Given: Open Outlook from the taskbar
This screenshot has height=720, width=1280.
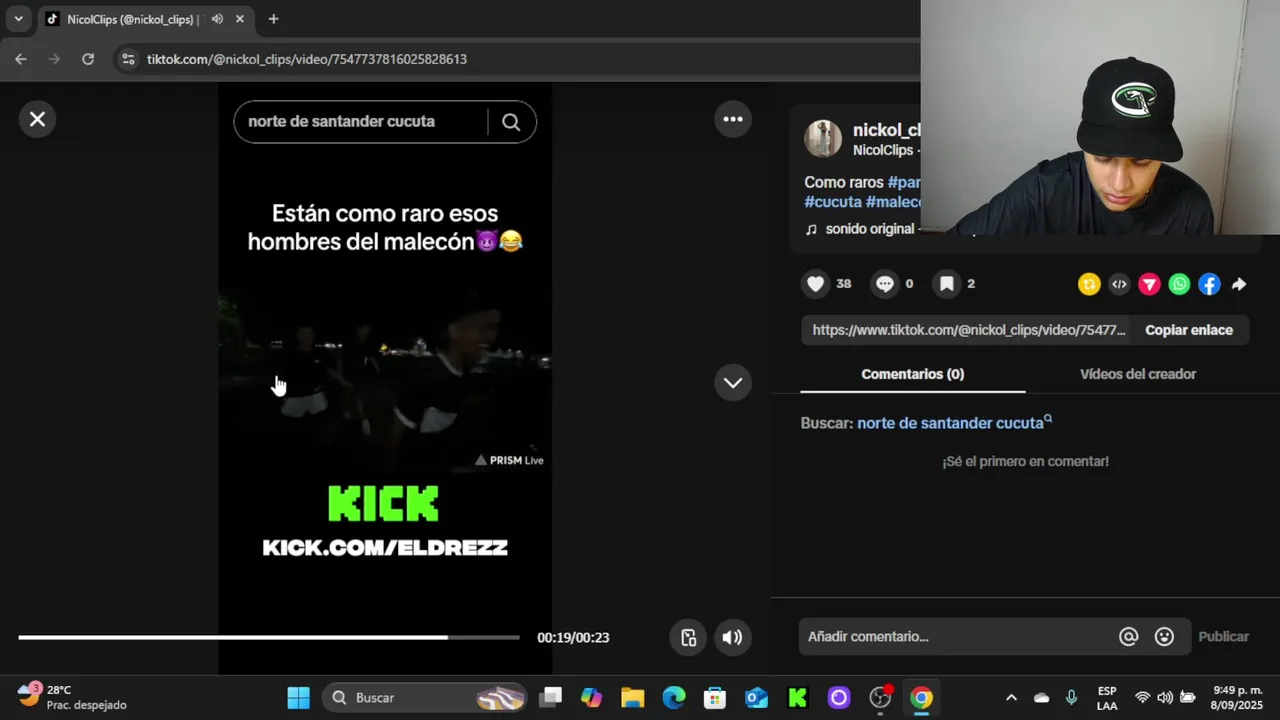Looking at the screenshot, I should 756,697.
